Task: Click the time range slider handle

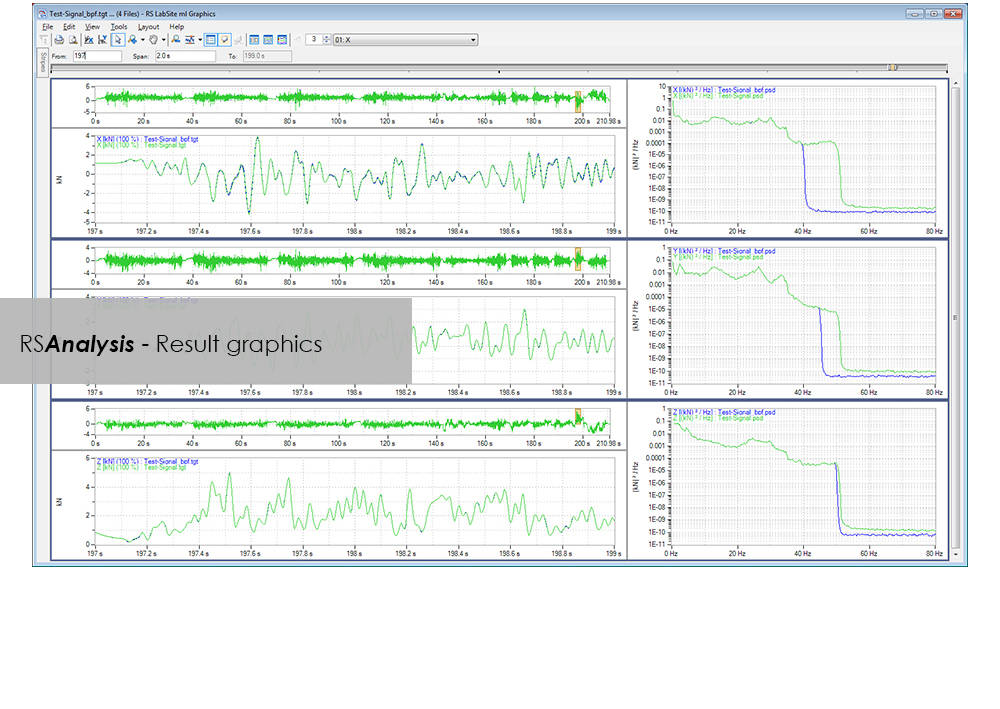Action: (893, 68)
